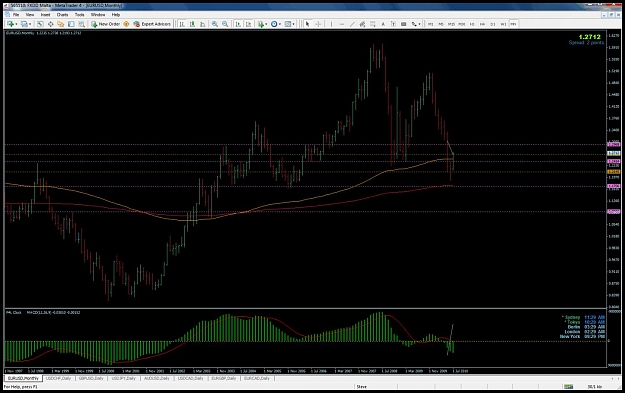Switch to the H1 timeframe
The image size is (625, 393).
472,24
